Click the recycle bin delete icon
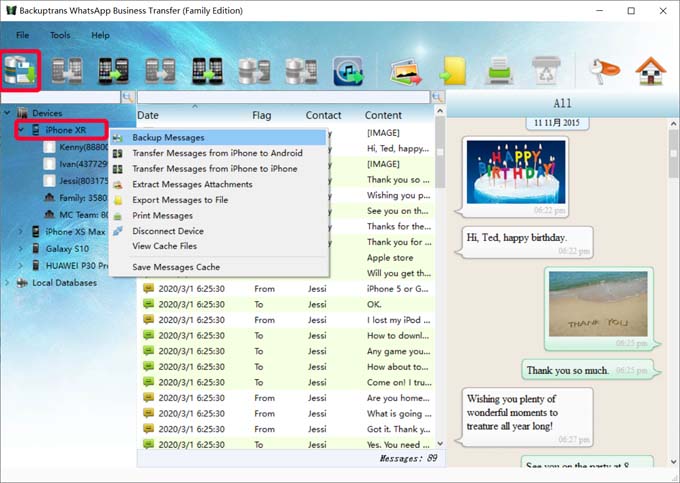This screenshot has height=483, width=680. [546, 70]
